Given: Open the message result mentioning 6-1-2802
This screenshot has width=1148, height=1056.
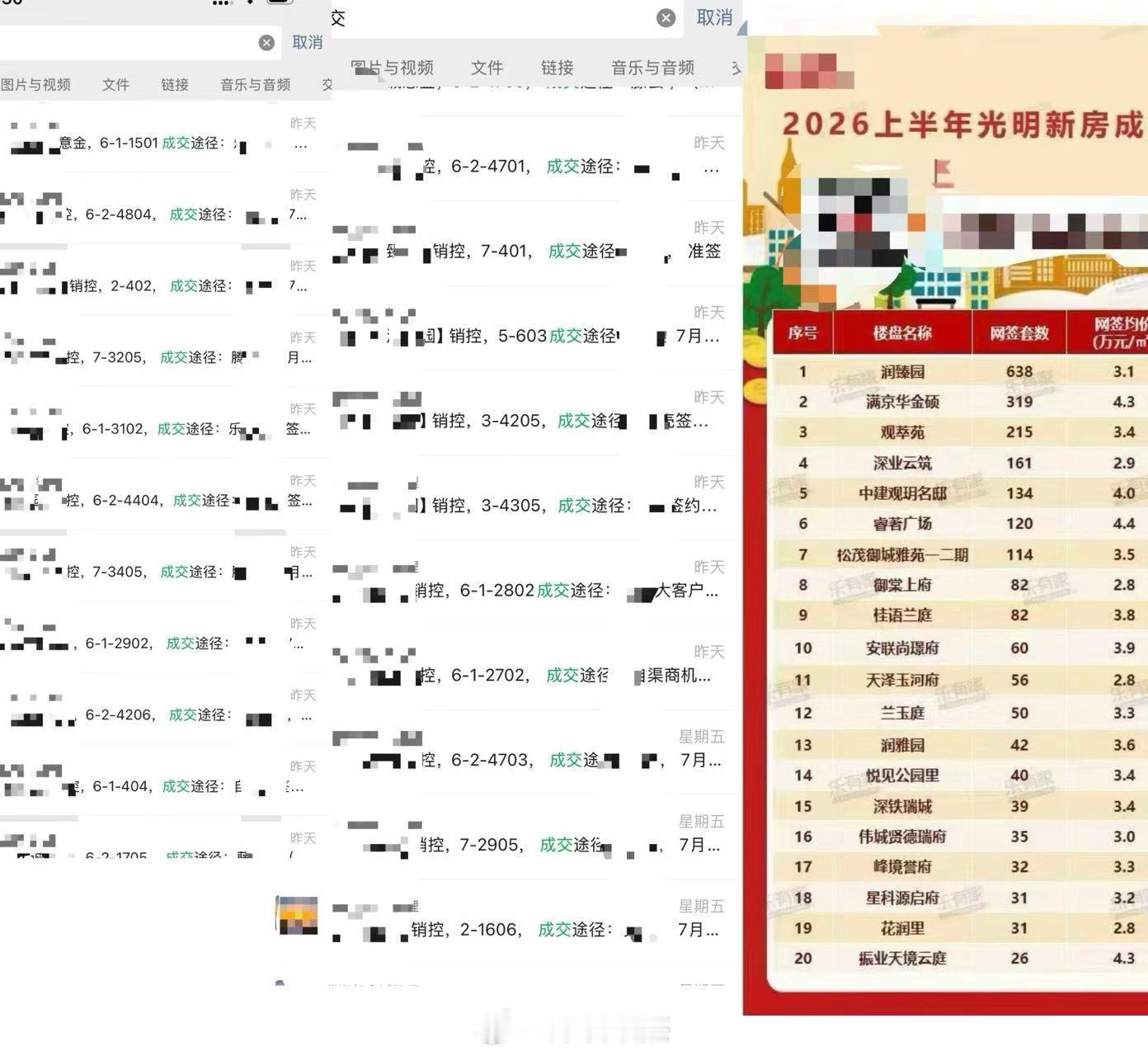Looking at the screenshot, I should [x=536, y=583].
